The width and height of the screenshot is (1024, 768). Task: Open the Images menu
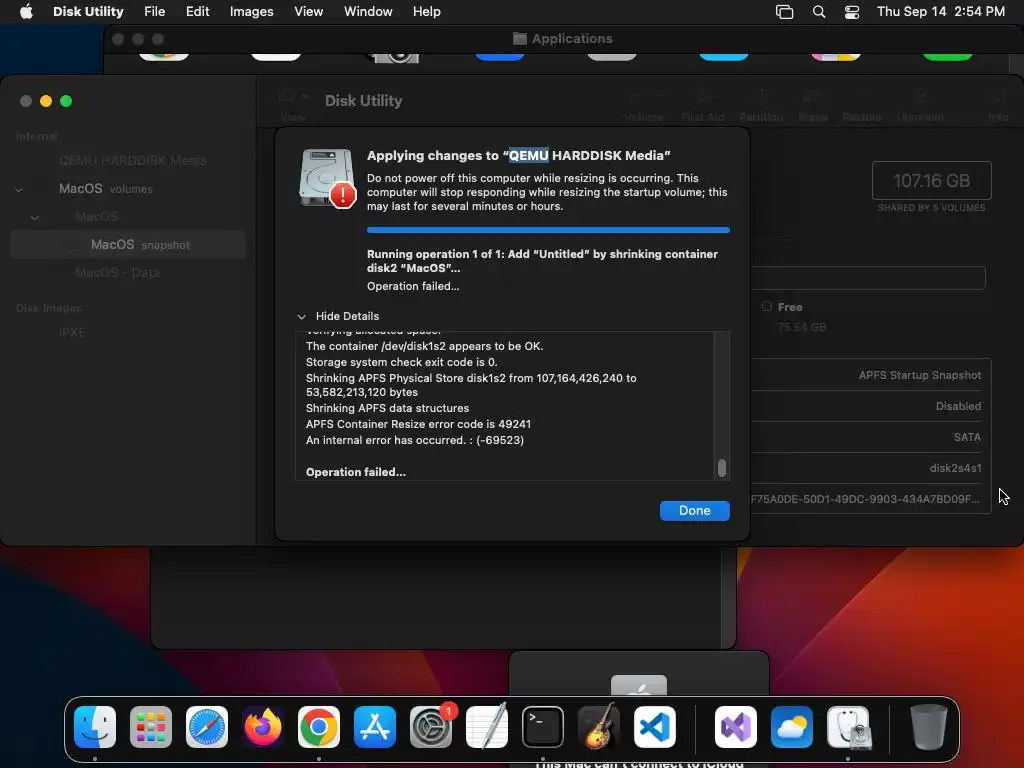click(x=251, y=12)
